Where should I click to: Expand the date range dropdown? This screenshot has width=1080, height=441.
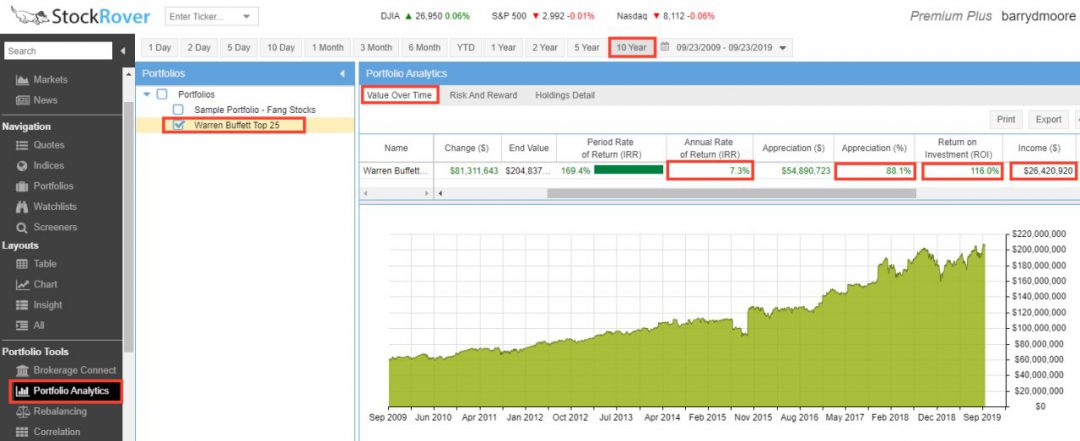tap(783, 48)
